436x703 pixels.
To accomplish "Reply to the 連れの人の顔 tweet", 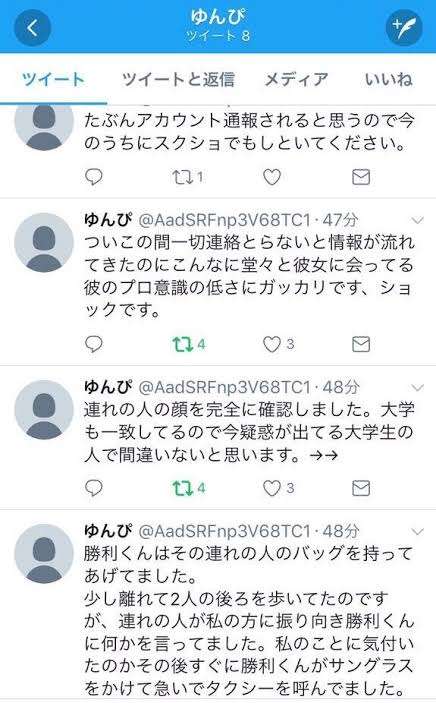I will pos(94,488).
